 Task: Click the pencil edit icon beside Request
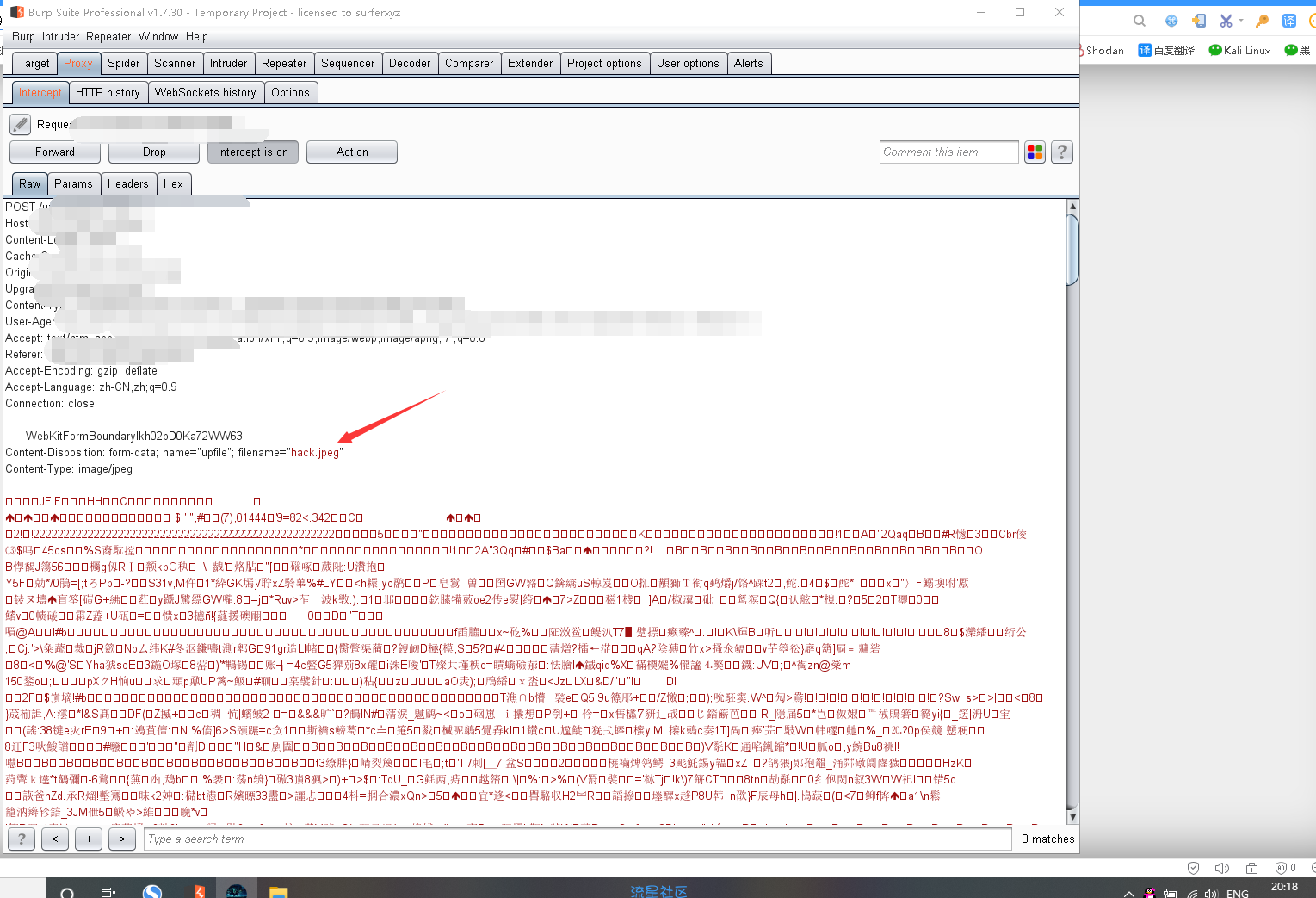click(x=21, y=124)
